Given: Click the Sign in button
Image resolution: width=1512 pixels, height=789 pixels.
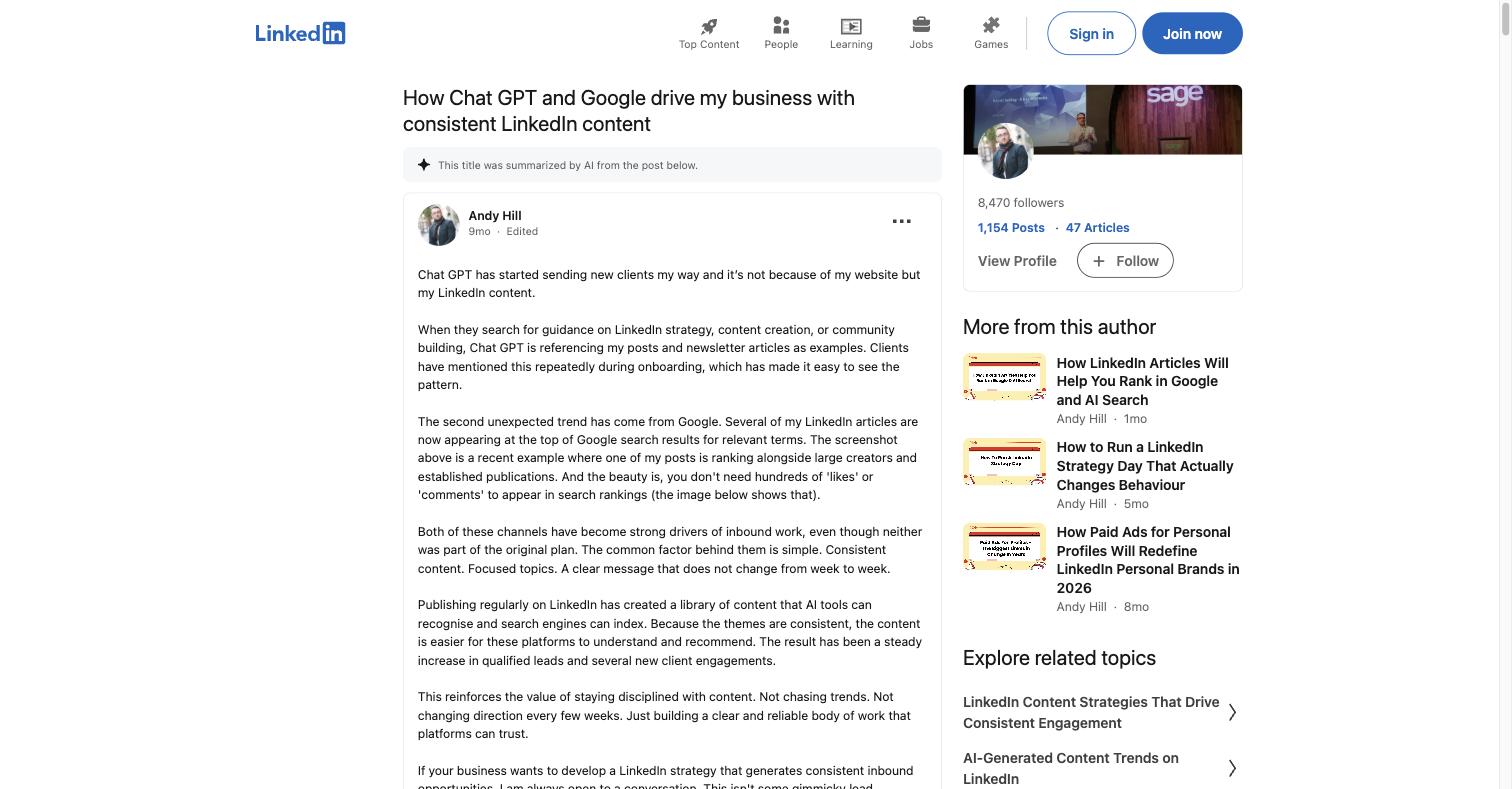Looking at the screenshot, I should pyautogui.click(x=1091, y=33).
